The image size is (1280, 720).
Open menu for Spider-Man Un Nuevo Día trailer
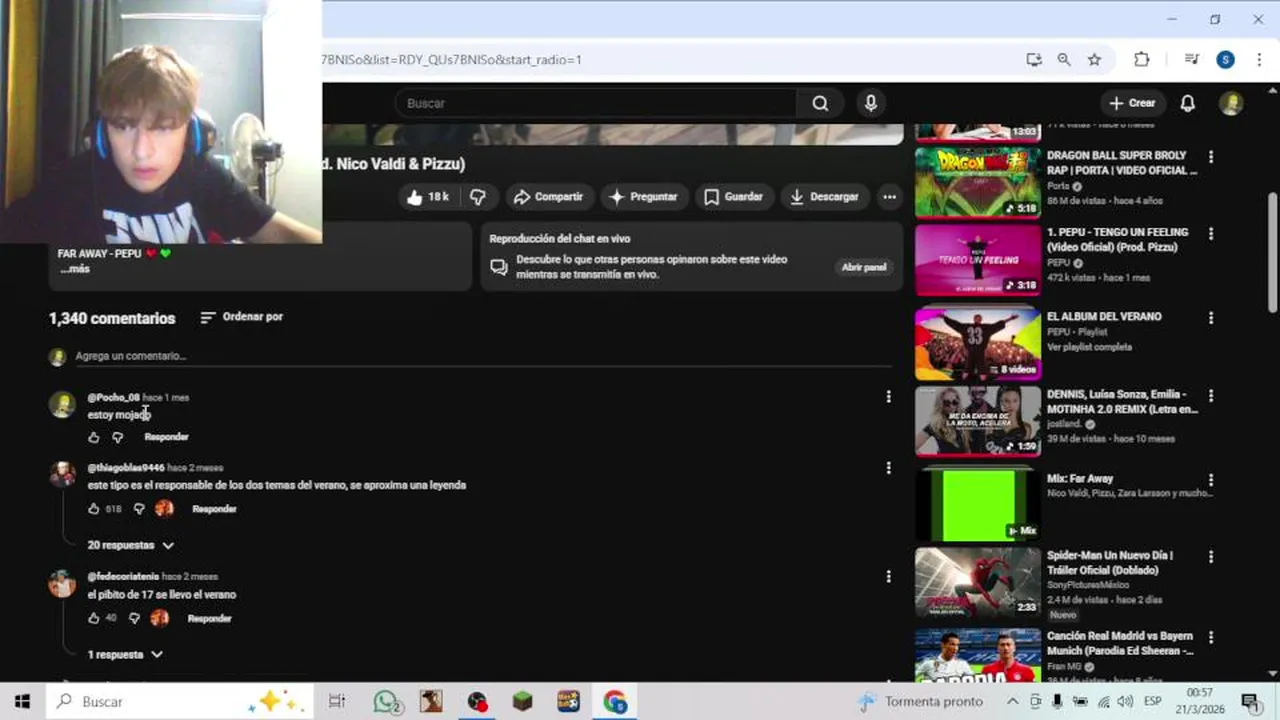[x=1211, y=557]
